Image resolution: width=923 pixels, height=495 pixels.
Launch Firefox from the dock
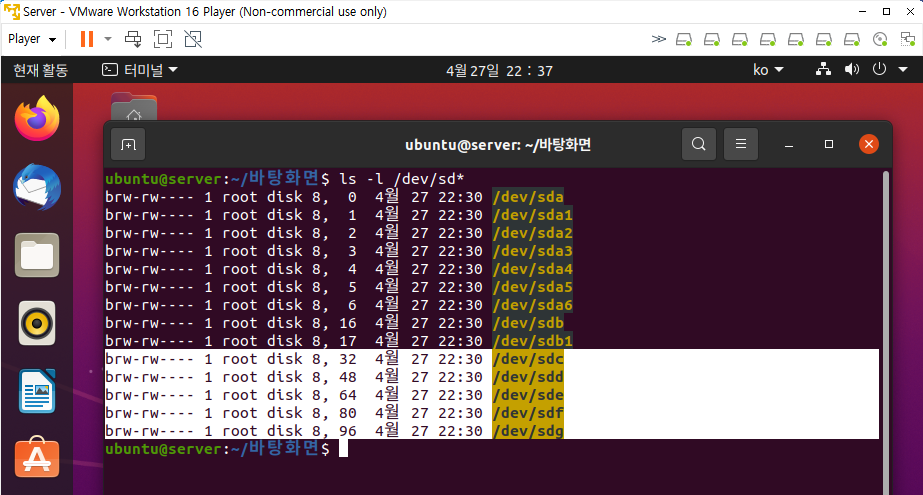pyautogui.click(x=37, y=118)
